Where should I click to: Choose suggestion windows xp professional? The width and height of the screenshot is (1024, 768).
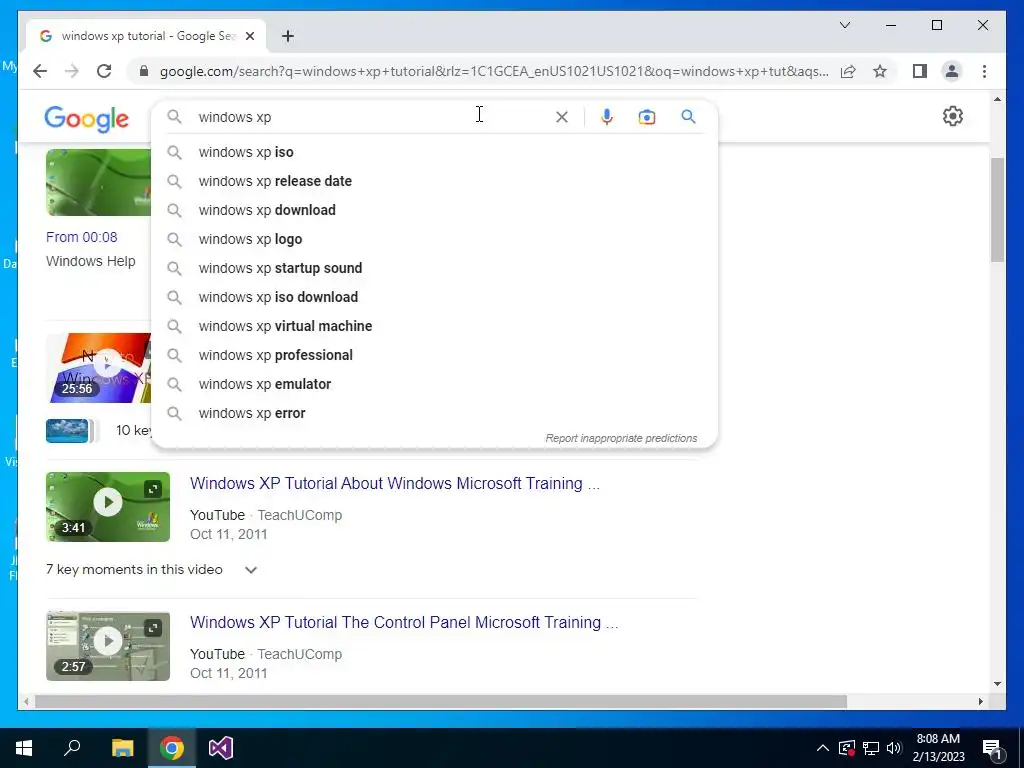pyautogui.click(x=434, y=355)
